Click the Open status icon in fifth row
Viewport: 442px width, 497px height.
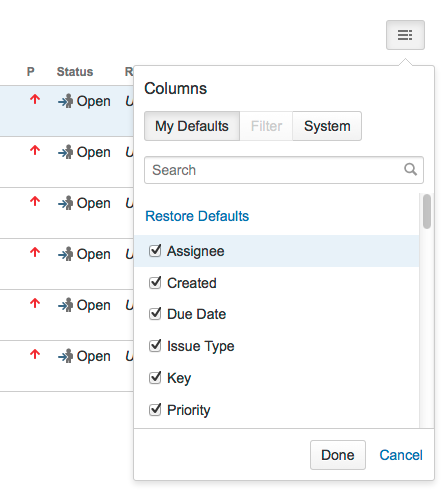[65, 305]
